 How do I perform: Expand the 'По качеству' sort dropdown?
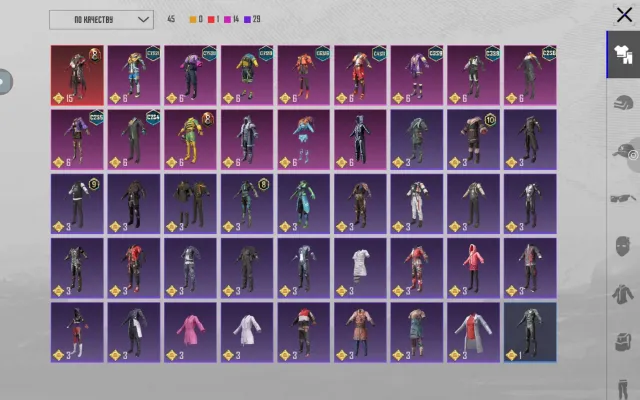point(101,20)
